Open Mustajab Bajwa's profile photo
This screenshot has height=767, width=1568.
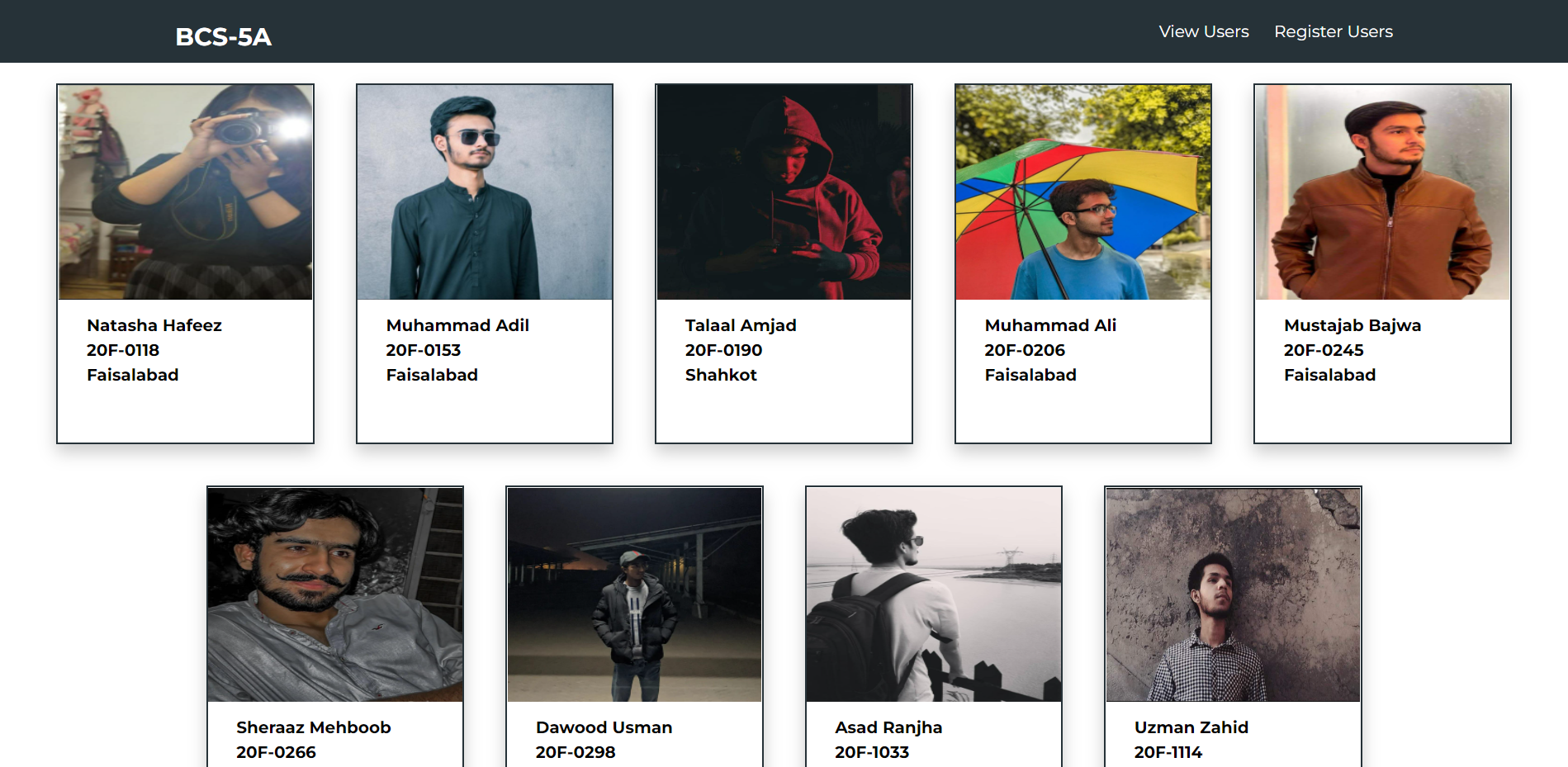1382,192
